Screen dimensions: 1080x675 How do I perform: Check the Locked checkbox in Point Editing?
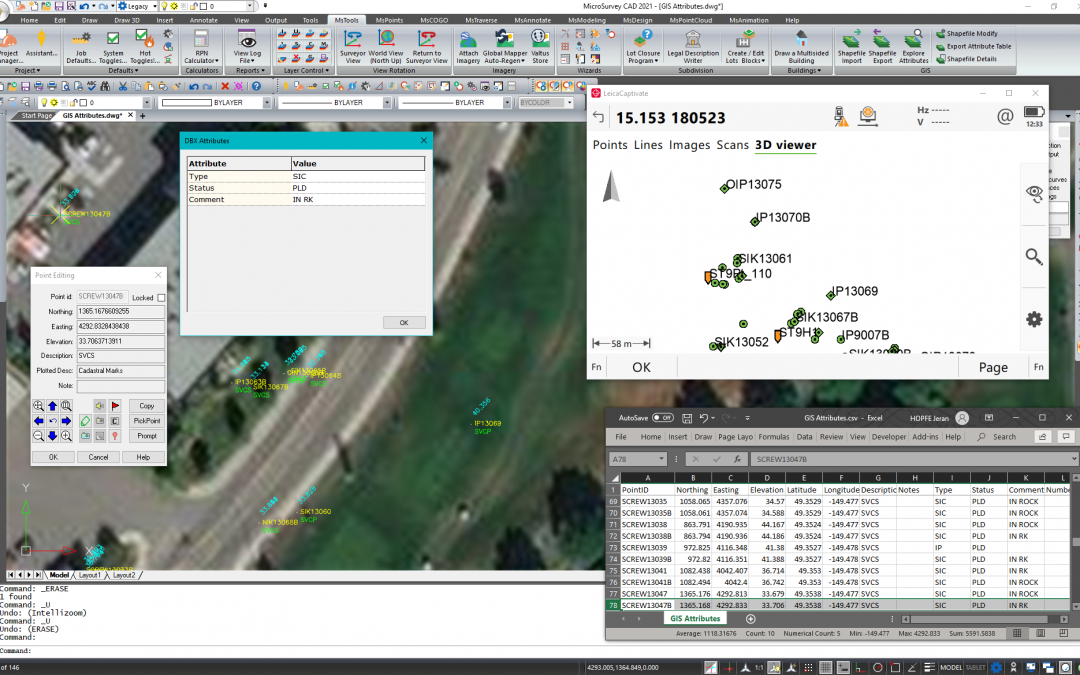(162, 298)
